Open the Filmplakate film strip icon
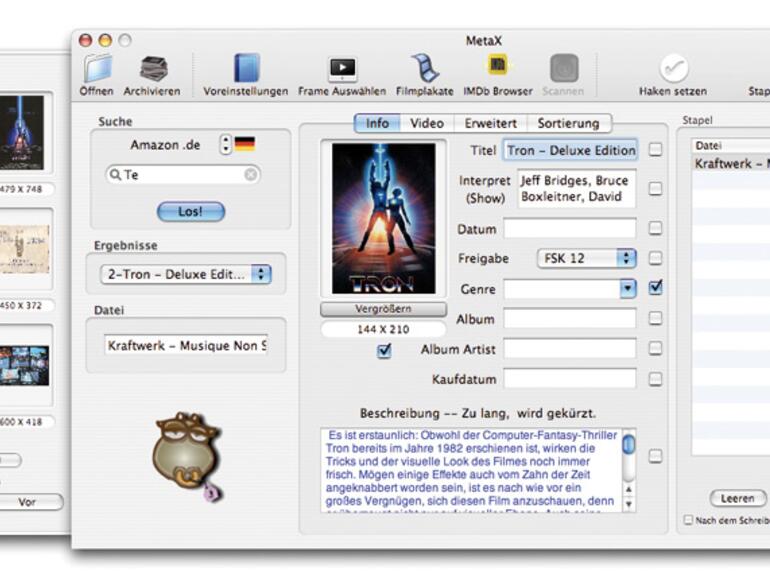Screen dimensions: 770x578 tap(424, 68)
